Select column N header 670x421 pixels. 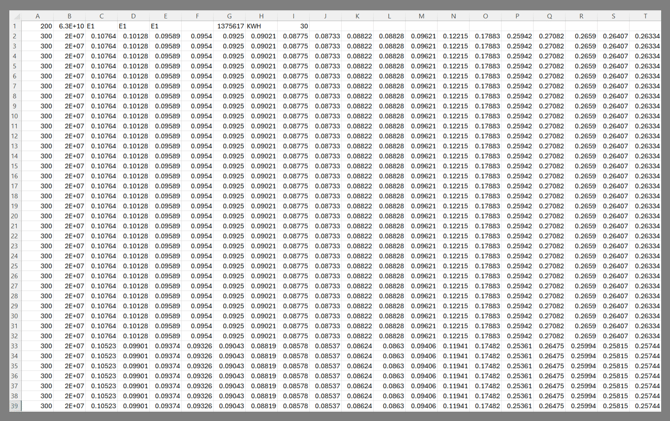[x=453, y=16]
